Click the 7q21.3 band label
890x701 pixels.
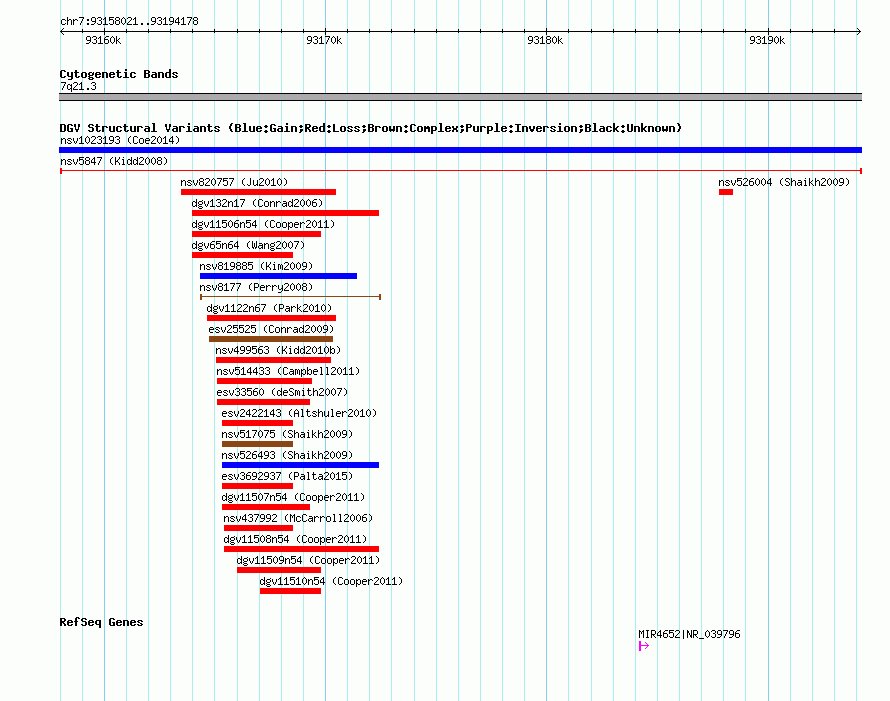[x=78, y=86]
